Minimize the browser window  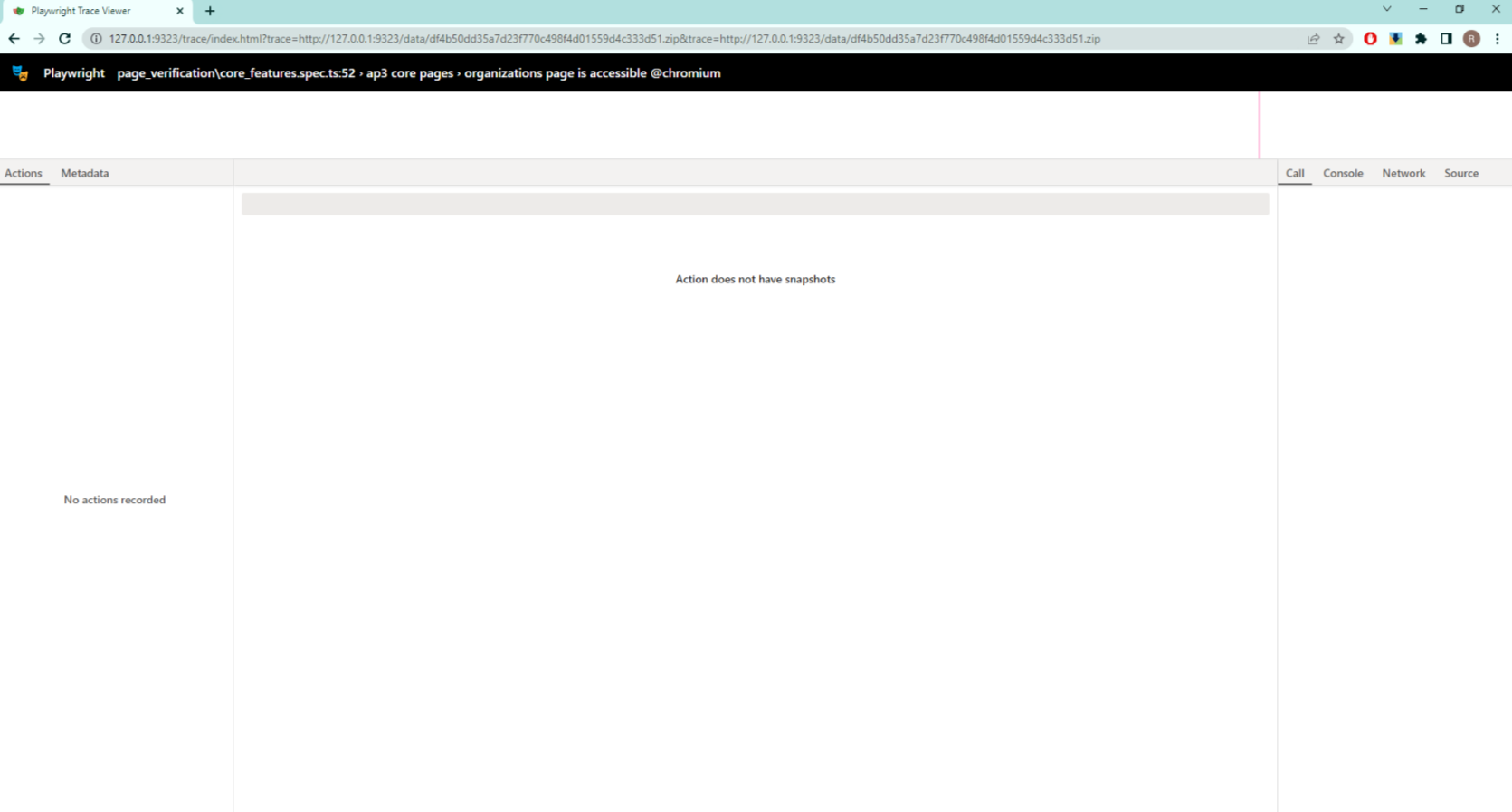(x=1423, y=9)
